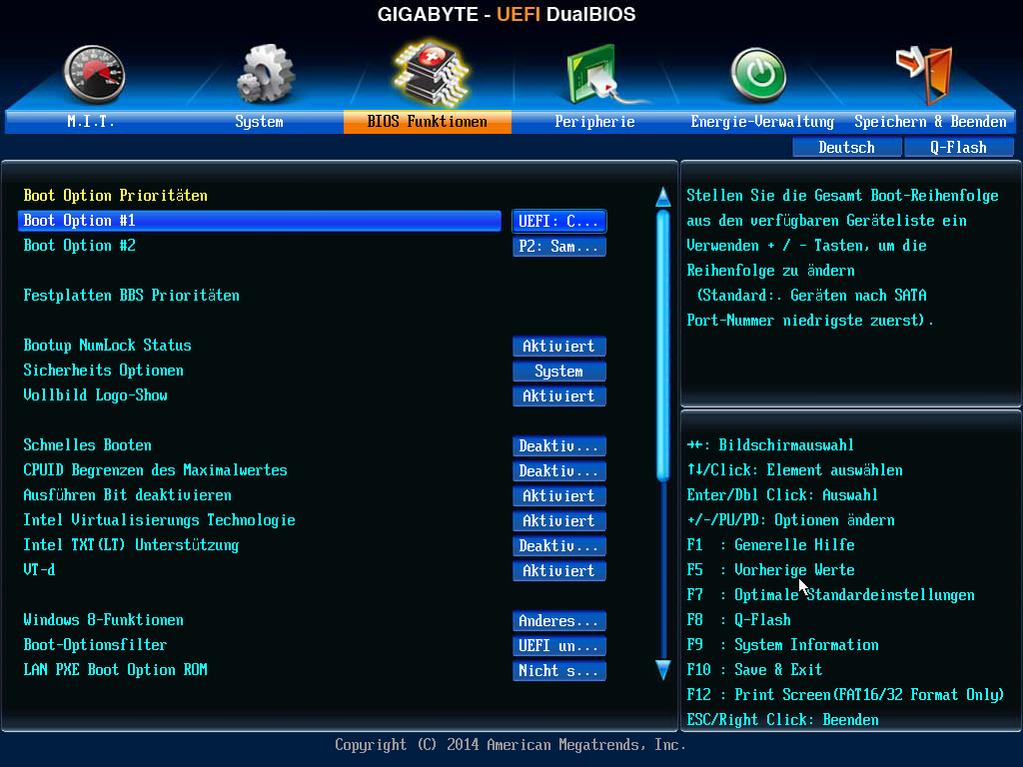Open Boot Option #2 value P2: Sam...
The height and width of the screenshot is (767, 1023).
[x=559, y=247]
